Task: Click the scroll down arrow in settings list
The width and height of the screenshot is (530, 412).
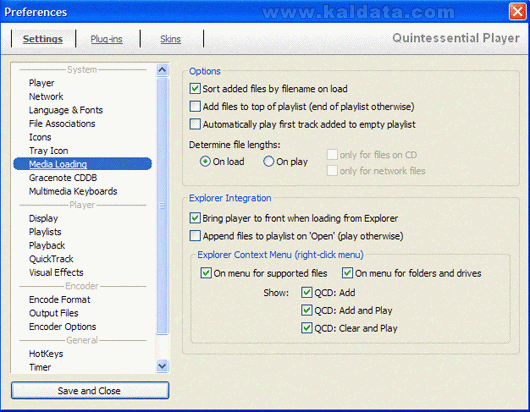Action: [162, 366]
